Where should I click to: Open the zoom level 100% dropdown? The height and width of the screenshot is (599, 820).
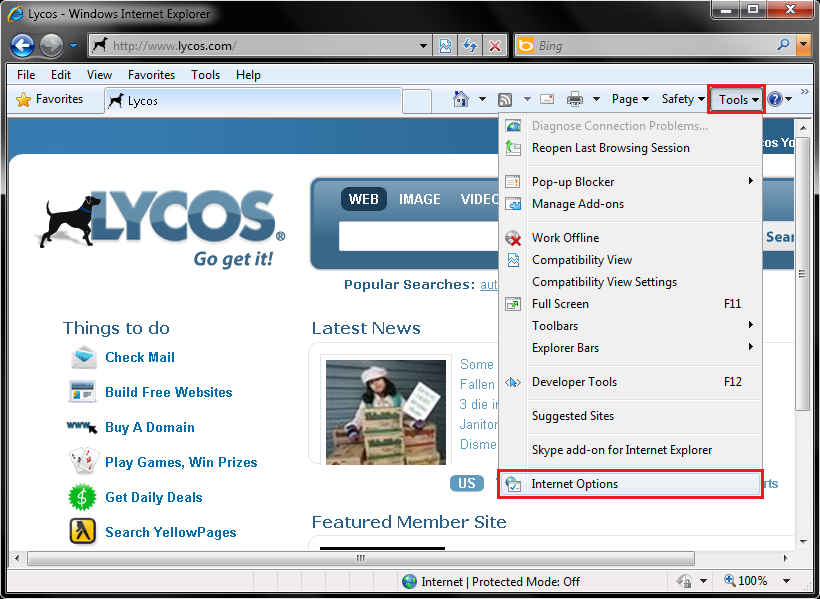click(x=786, y=581)
